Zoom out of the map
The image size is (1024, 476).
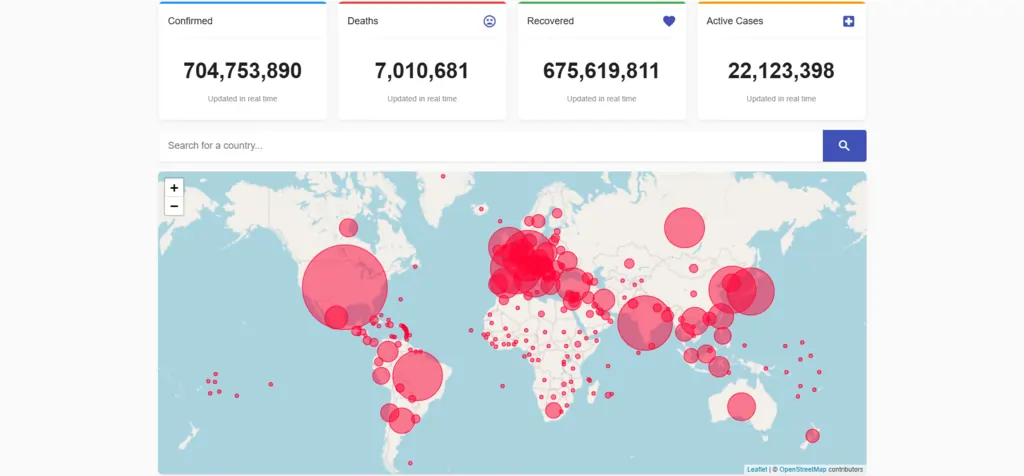click(x=174, y=206)
